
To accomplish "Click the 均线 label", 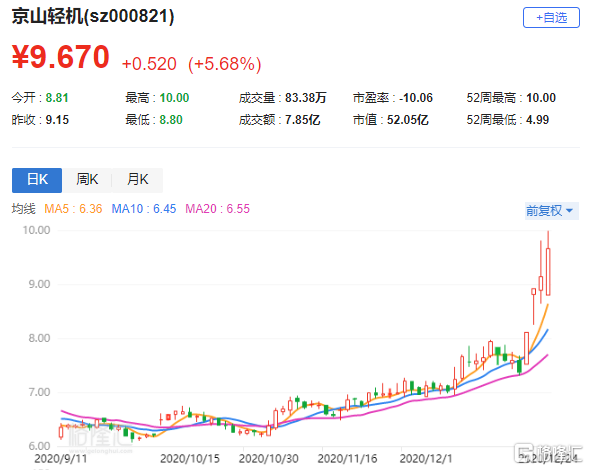I will [x=24, y=209].
